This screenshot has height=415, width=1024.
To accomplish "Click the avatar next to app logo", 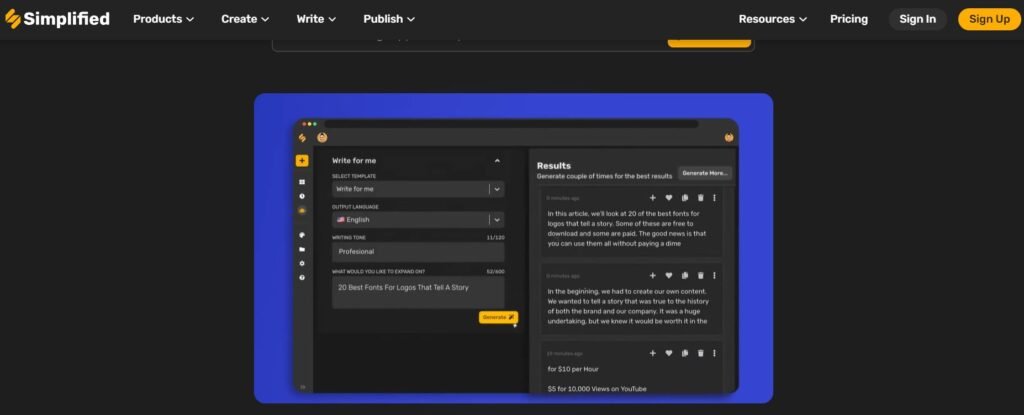I will pyautogui.click(x=322, y=137).
